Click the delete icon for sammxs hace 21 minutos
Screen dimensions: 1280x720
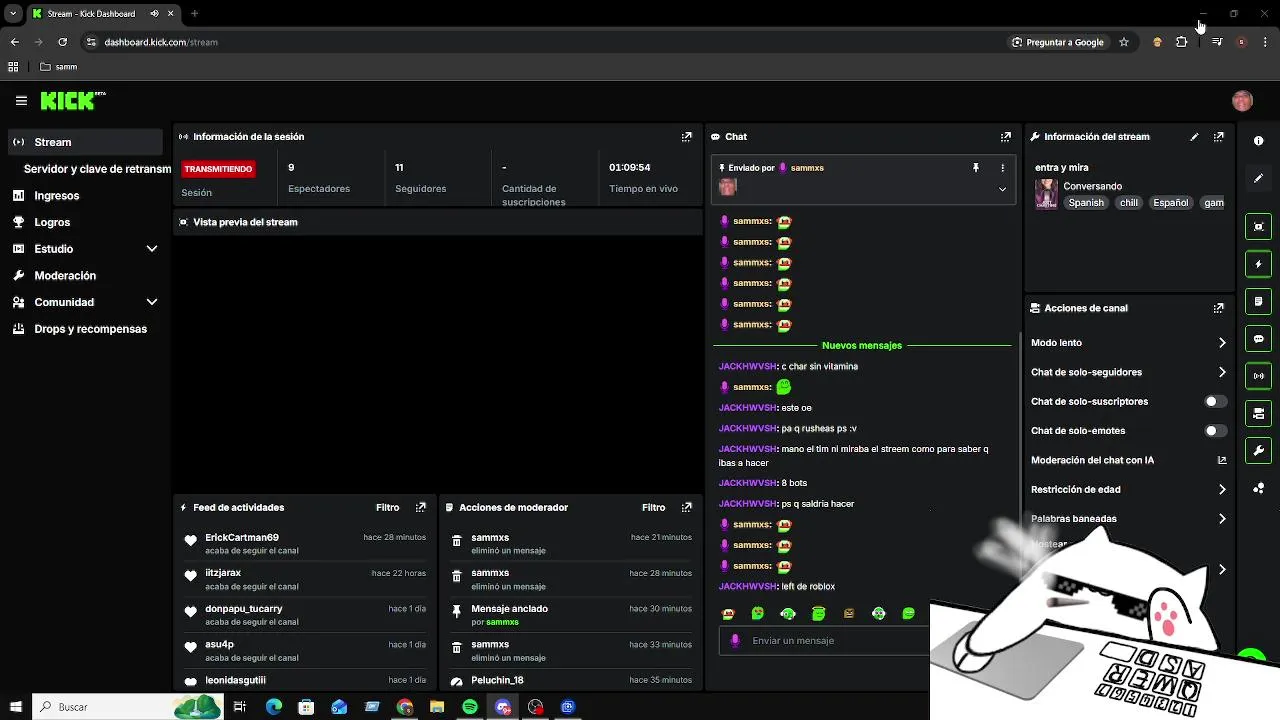[457, 541]
